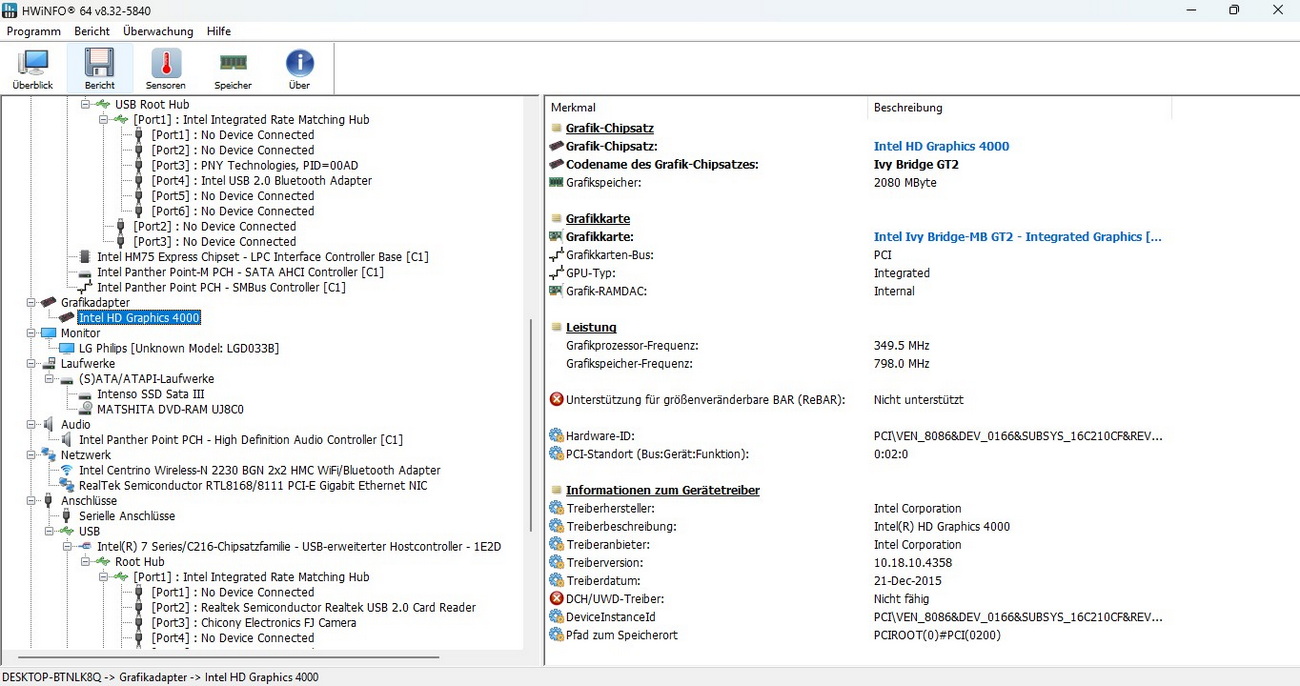Collapse the Audio tree node
The height and width of the screenshot is (686, 1300).
click(33, 425)
